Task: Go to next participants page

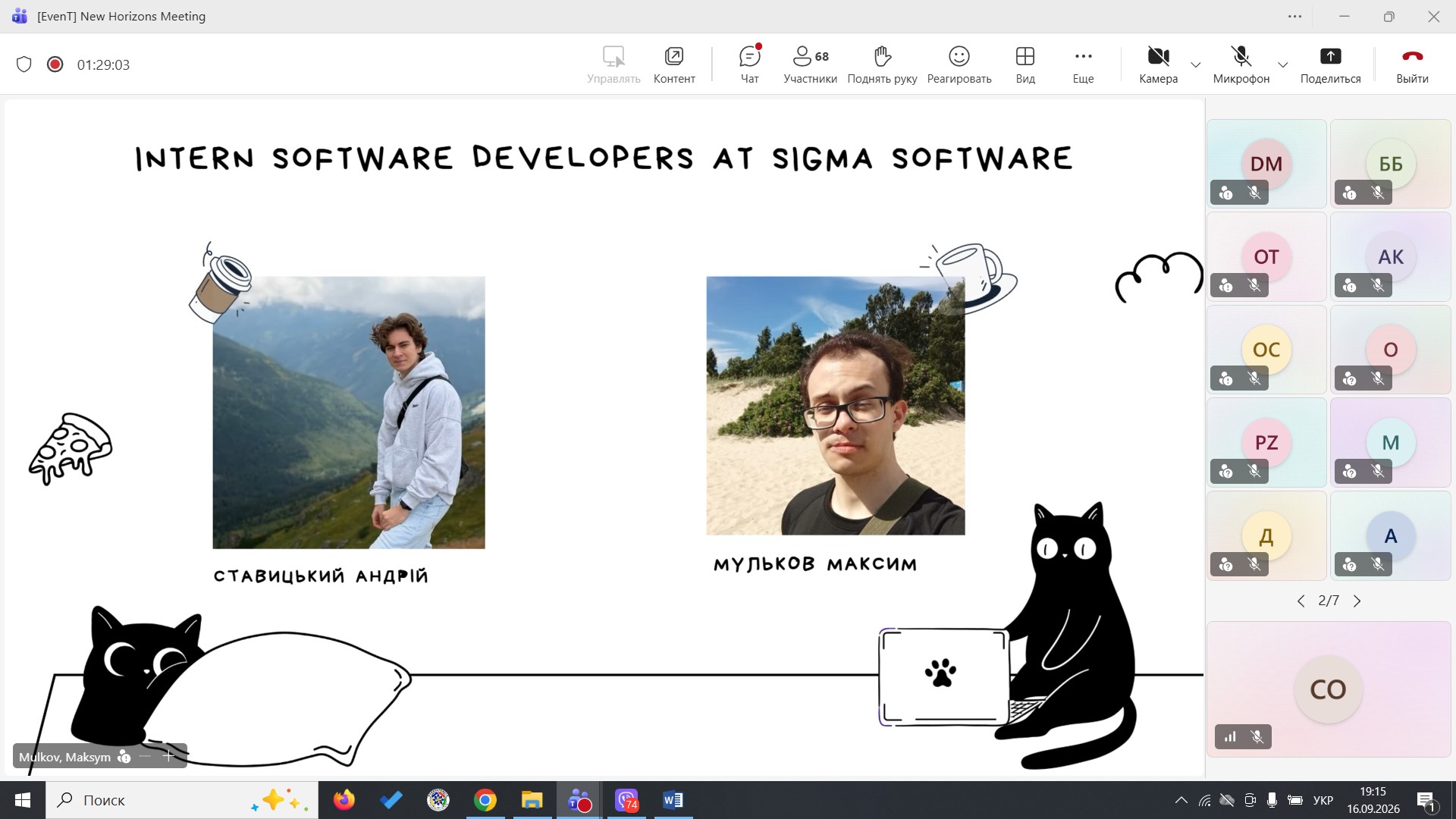Action: 1357,601
